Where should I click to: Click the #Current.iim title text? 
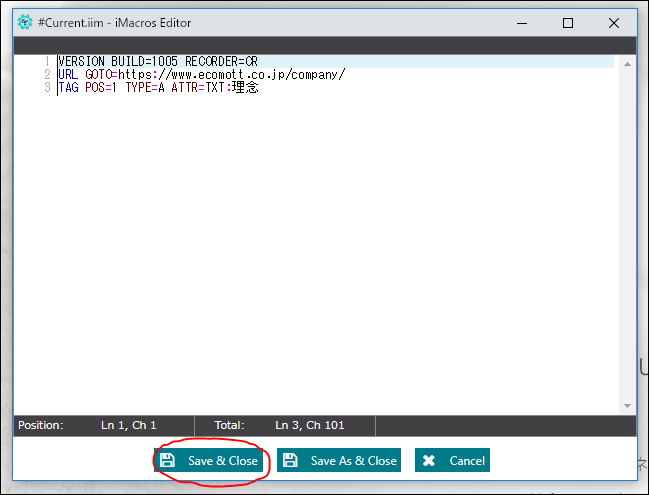pyautogui.click(x=114, y=23)
